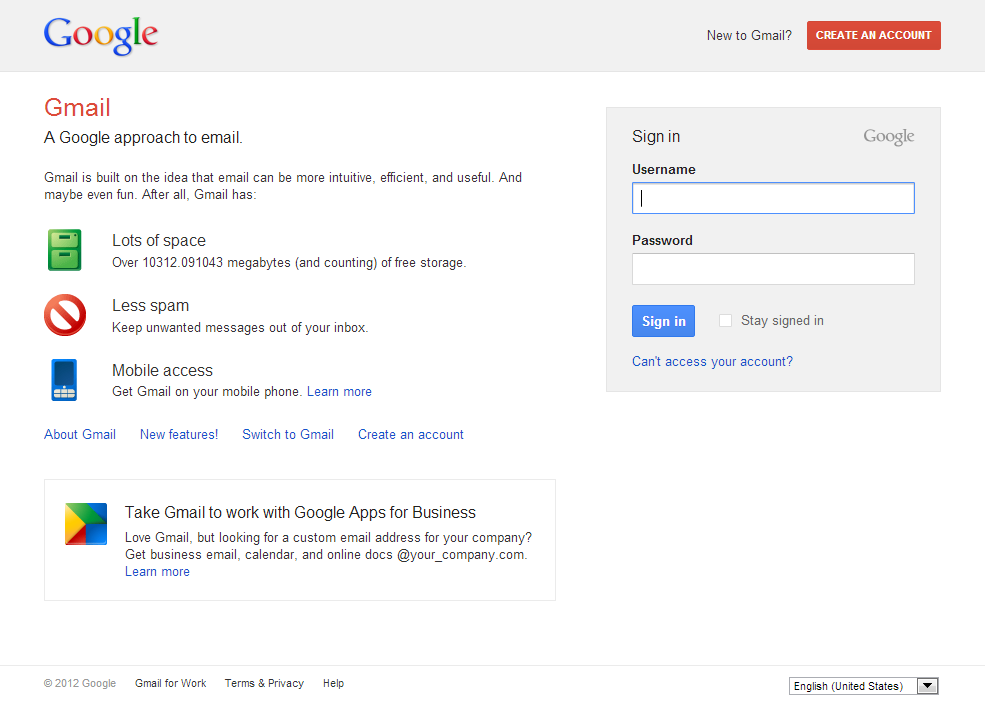The width and height of the screenshot is (985, 701).
Task: Open the Gmail for Work footer link
Action: [171, 684]
